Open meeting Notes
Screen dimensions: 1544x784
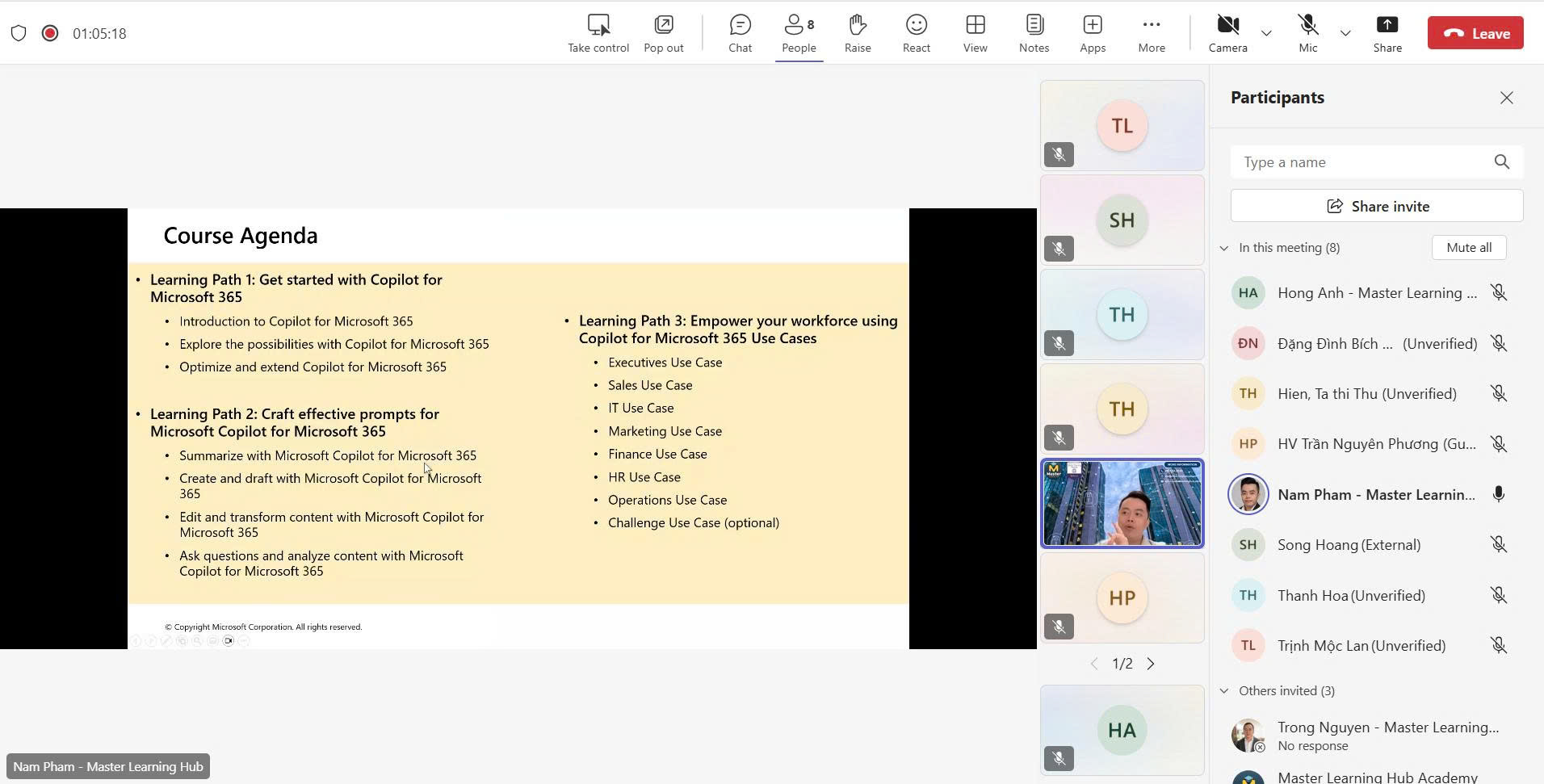[x=1034, y=33]
